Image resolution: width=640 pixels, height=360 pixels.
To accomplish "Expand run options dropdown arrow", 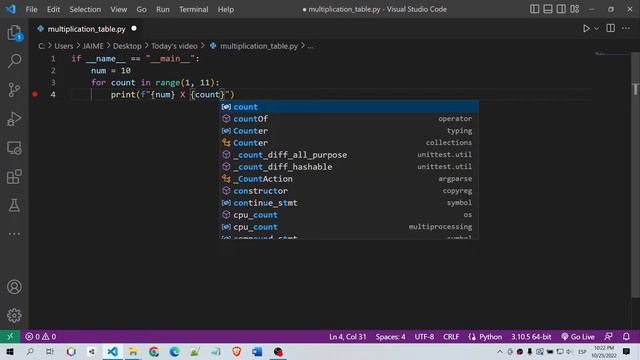I will tap(597, 29).
